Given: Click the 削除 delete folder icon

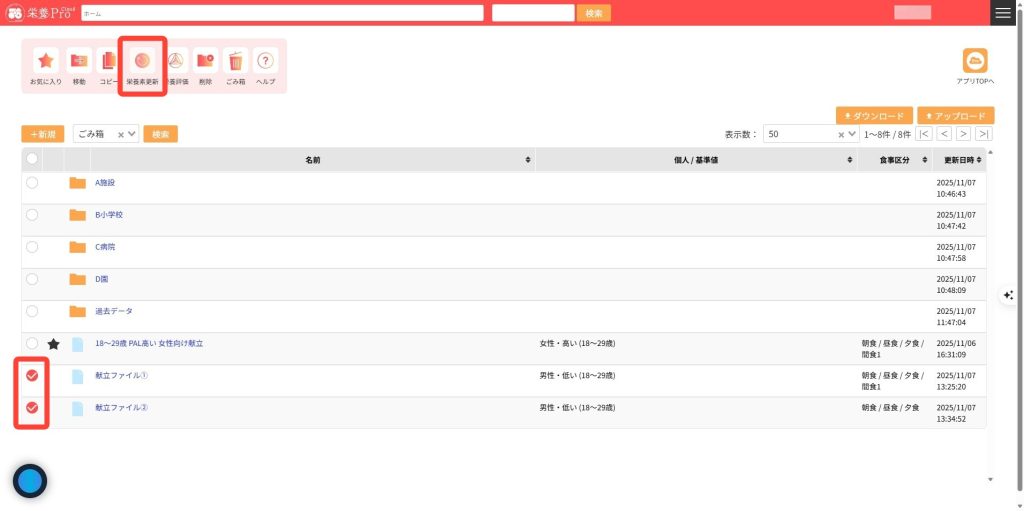Looking at the screenshot, I should pos(205,61).
